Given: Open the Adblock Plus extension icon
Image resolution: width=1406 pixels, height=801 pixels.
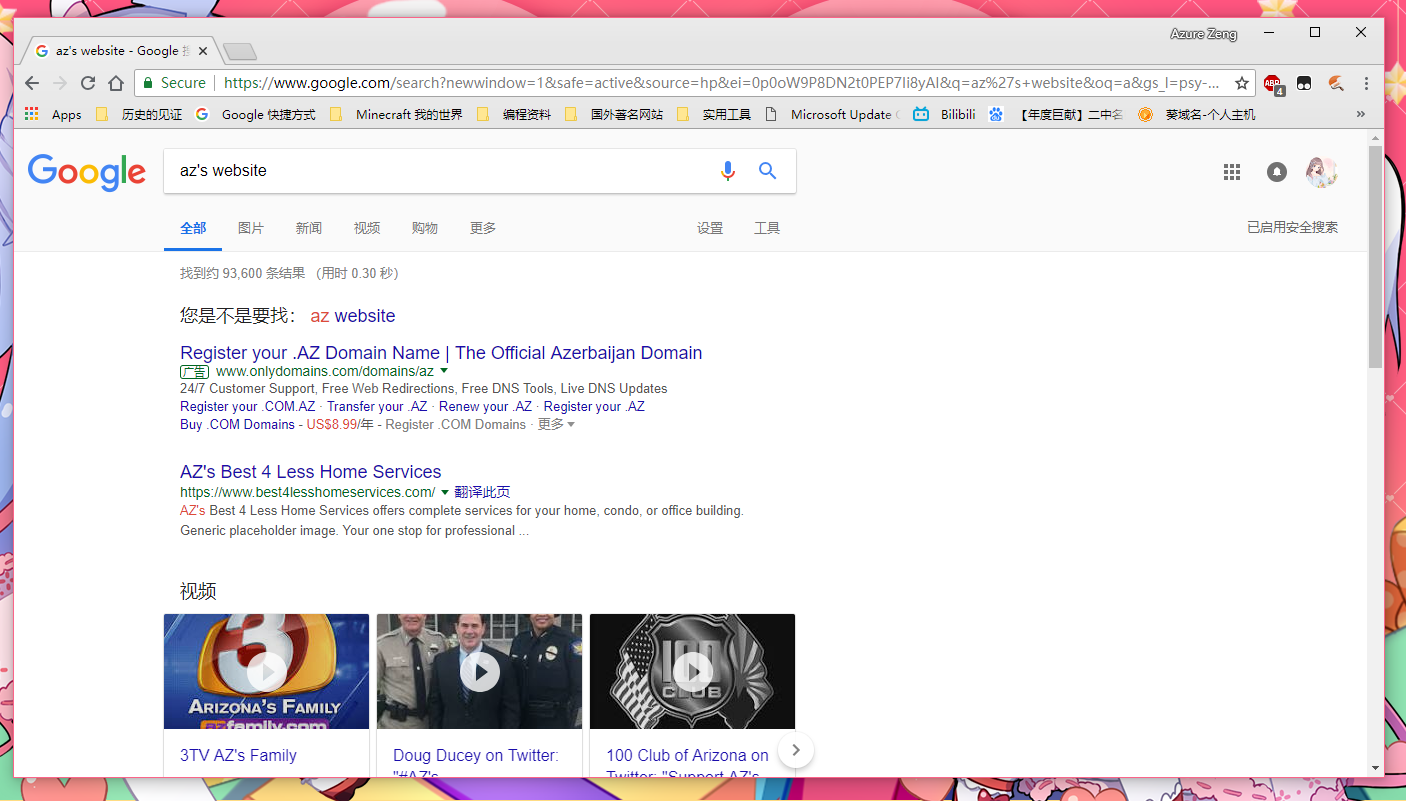Looking at the screenshot, I should click(1273, 84).
